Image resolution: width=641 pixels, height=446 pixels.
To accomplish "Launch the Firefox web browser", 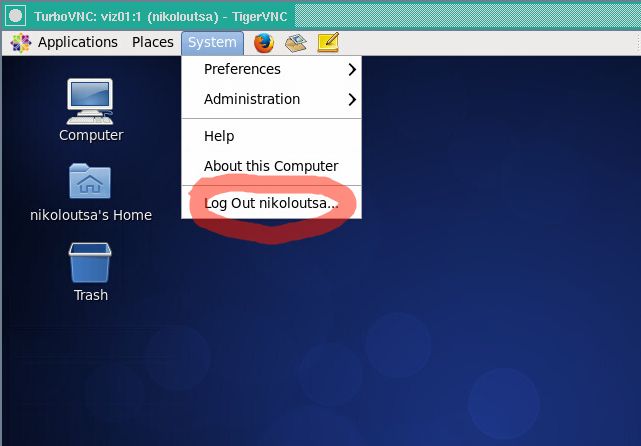I will tap(264, 42).
